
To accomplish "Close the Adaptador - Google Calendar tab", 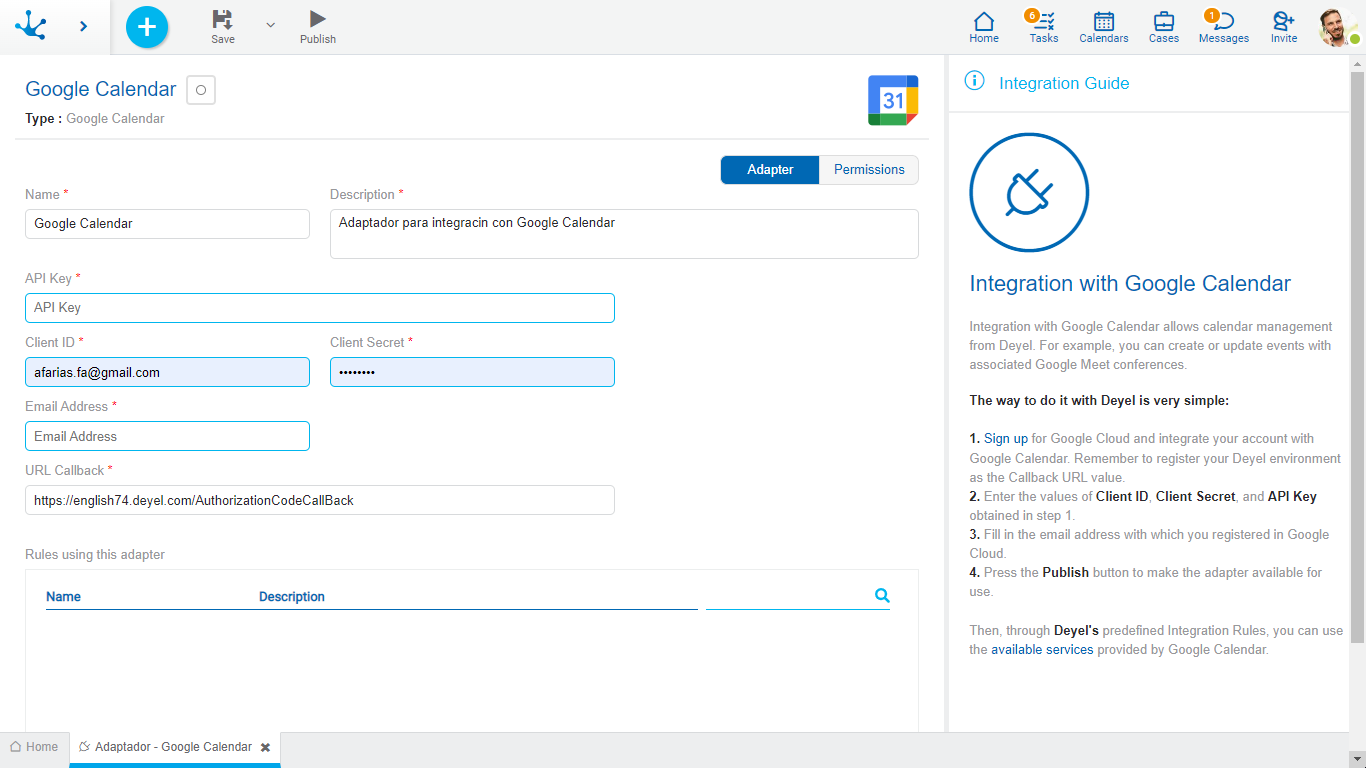I will coord(265,747).
